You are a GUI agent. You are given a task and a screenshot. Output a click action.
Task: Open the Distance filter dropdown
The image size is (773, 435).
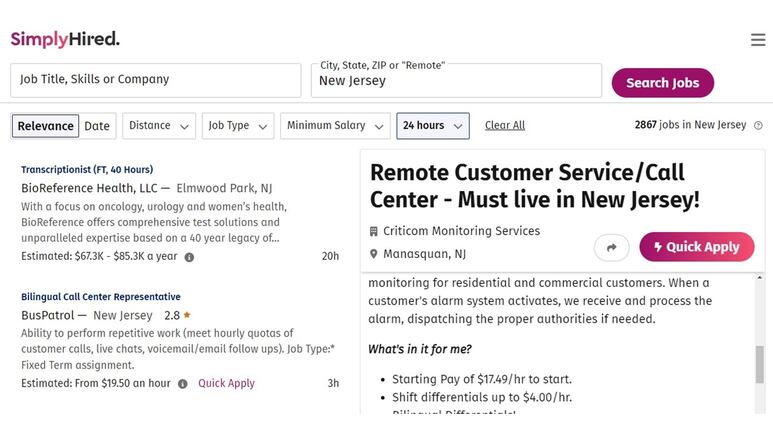(x=159, y=126)
